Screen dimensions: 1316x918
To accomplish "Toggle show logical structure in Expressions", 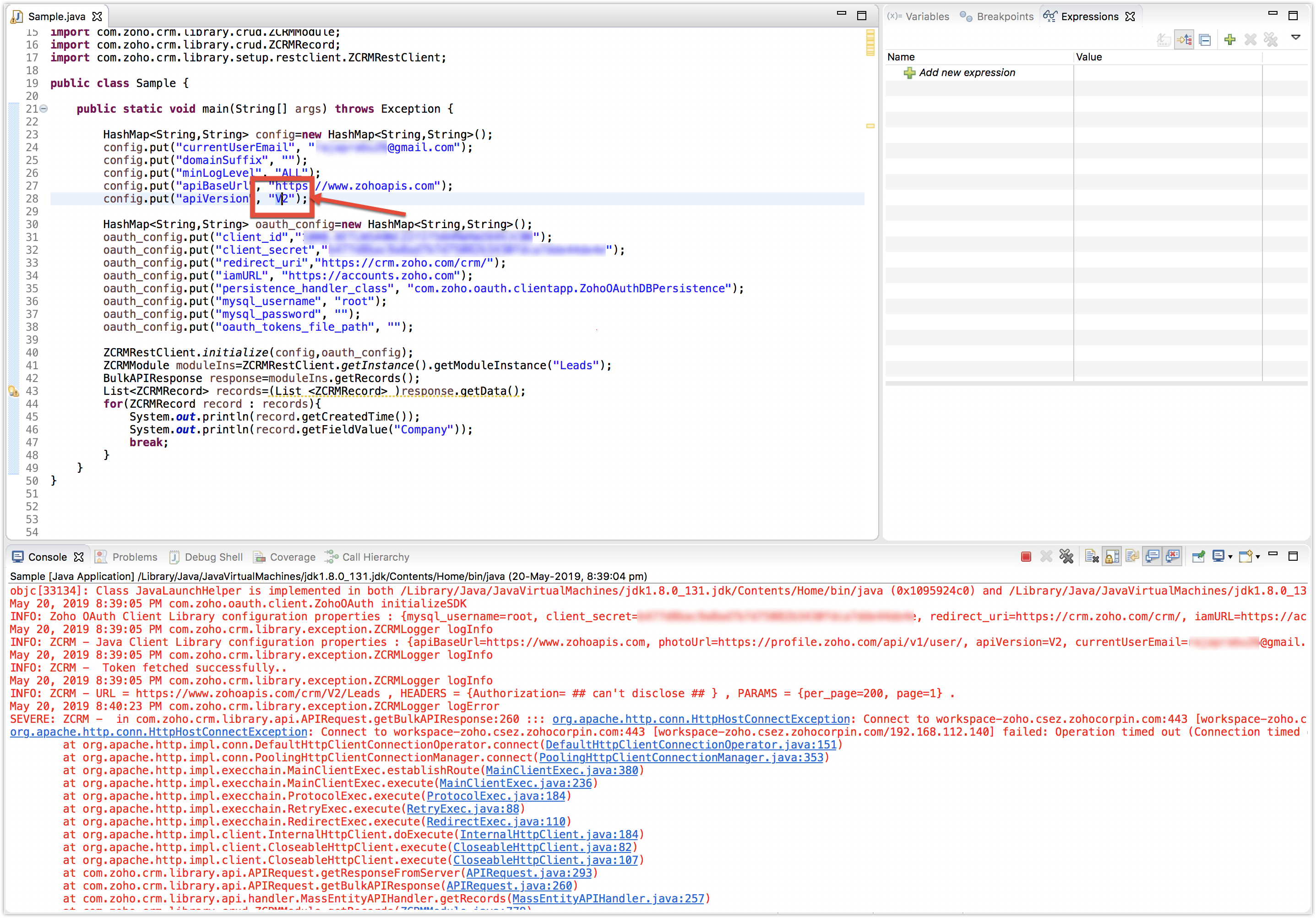I will (1184, 39).
